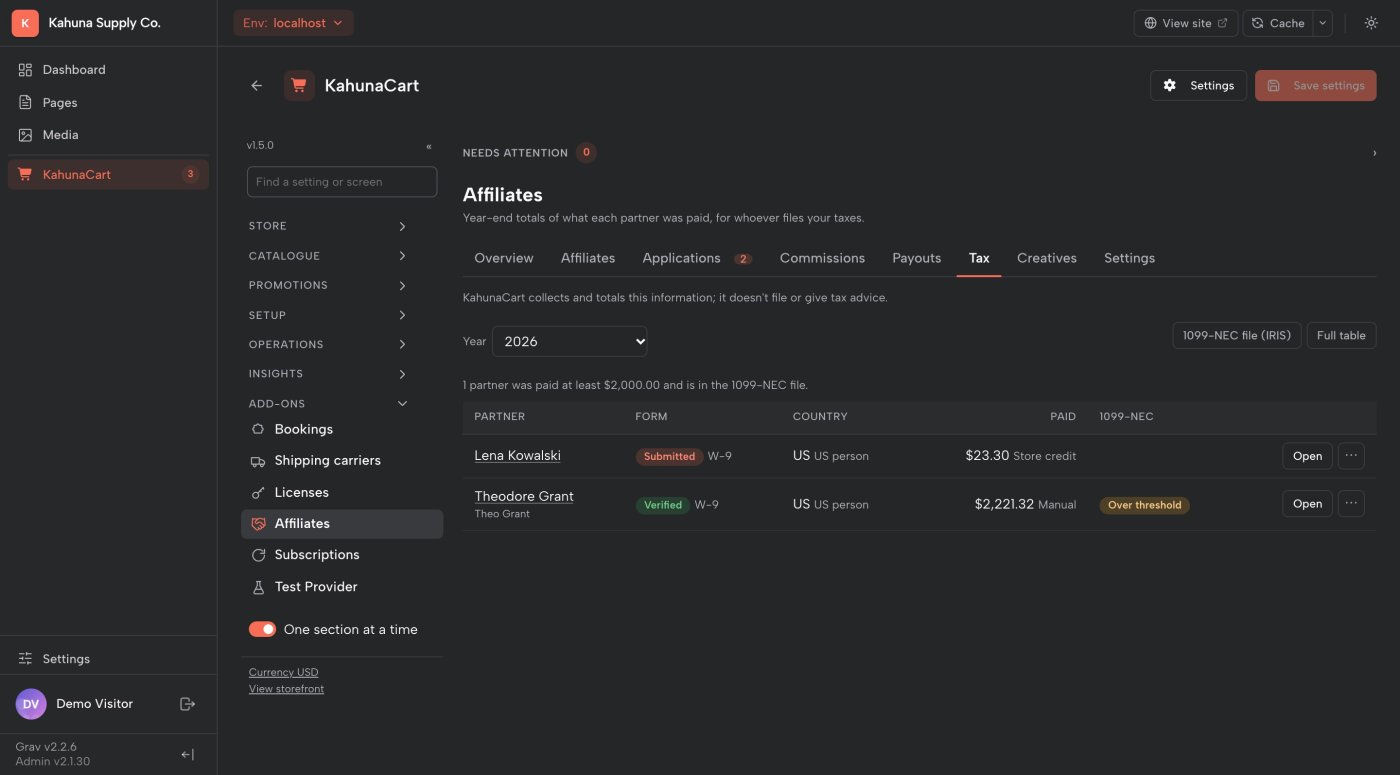Collapse the ADD-ONS section
Screen dimensions: 1400x775
[328, 404]
